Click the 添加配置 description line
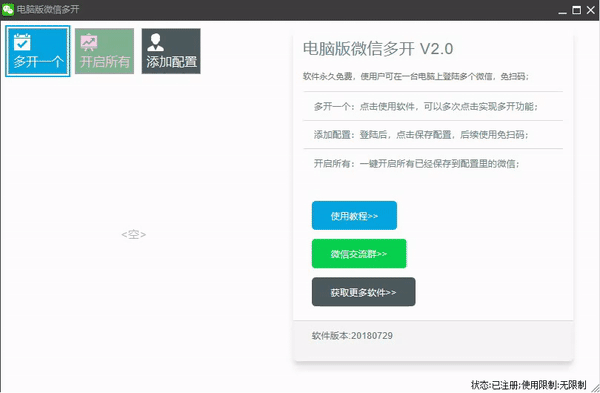 (421, 135)
